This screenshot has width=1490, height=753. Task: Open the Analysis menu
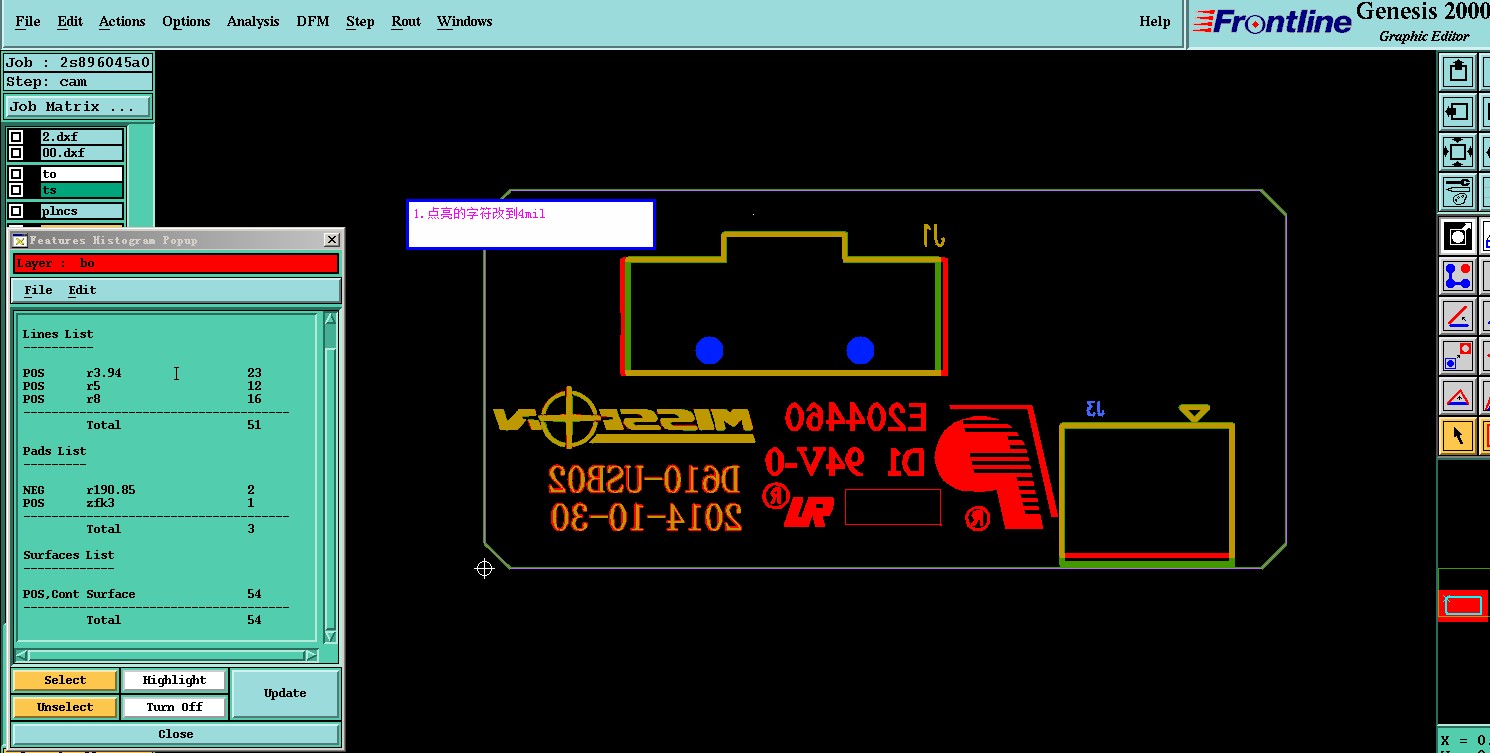coord(253,21)
